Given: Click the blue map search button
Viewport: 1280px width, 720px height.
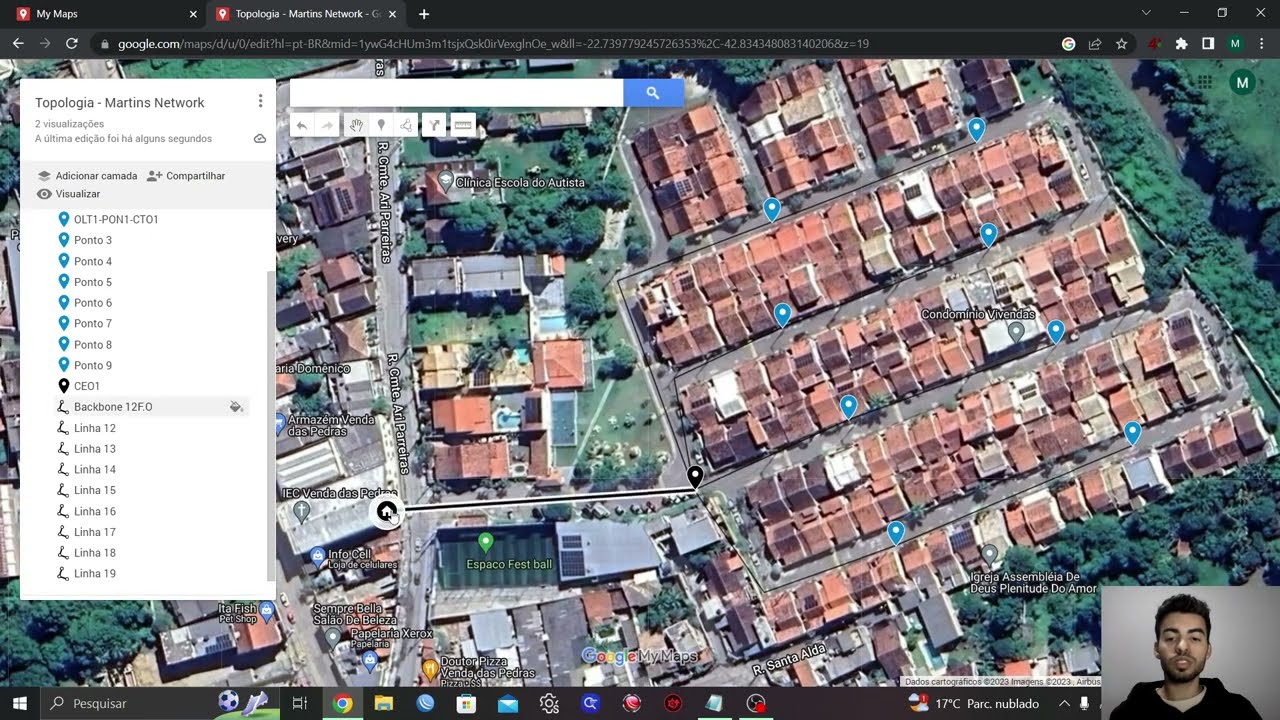Looking at the screenshot, I should point(653,93).
